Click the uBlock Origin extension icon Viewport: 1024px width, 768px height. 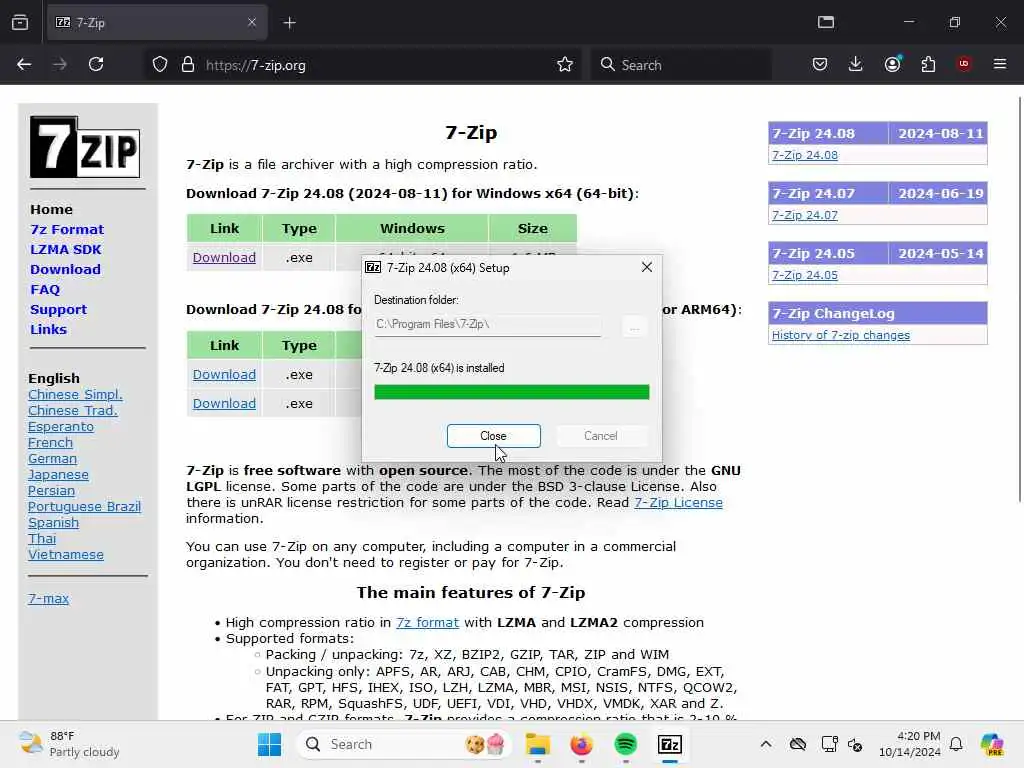(964, 65)
